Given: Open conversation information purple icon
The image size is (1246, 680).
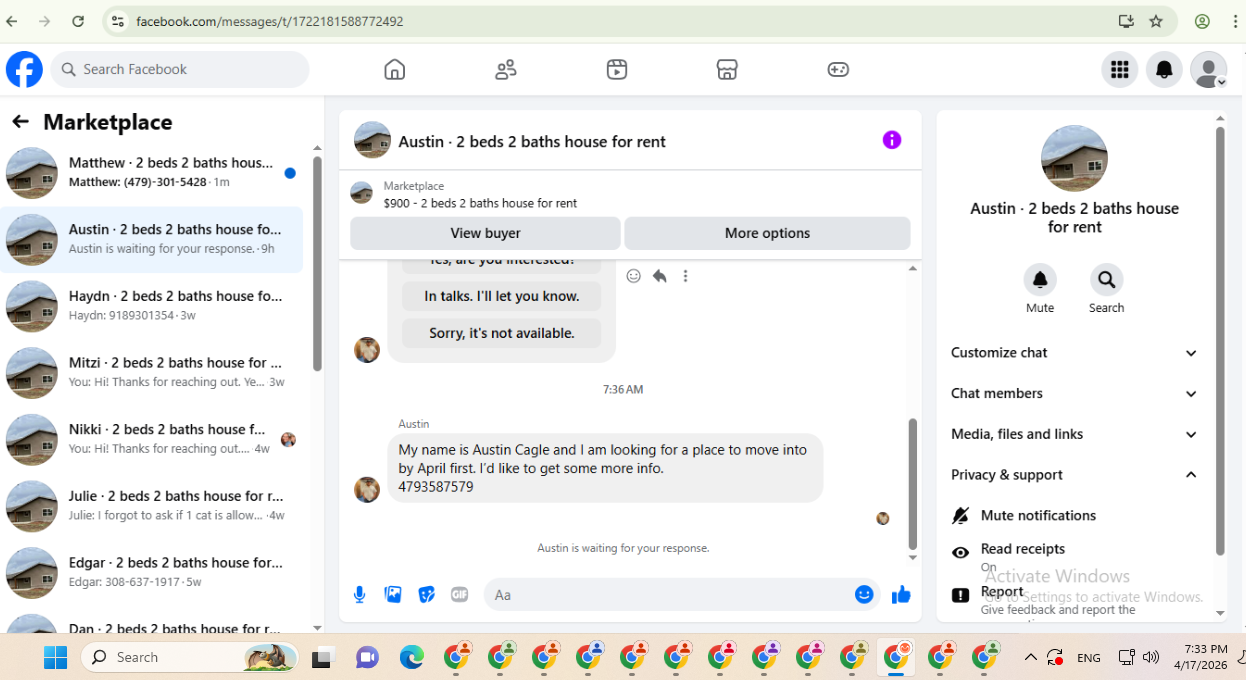Looking at the screenshot, I should (x=892, y=140).
